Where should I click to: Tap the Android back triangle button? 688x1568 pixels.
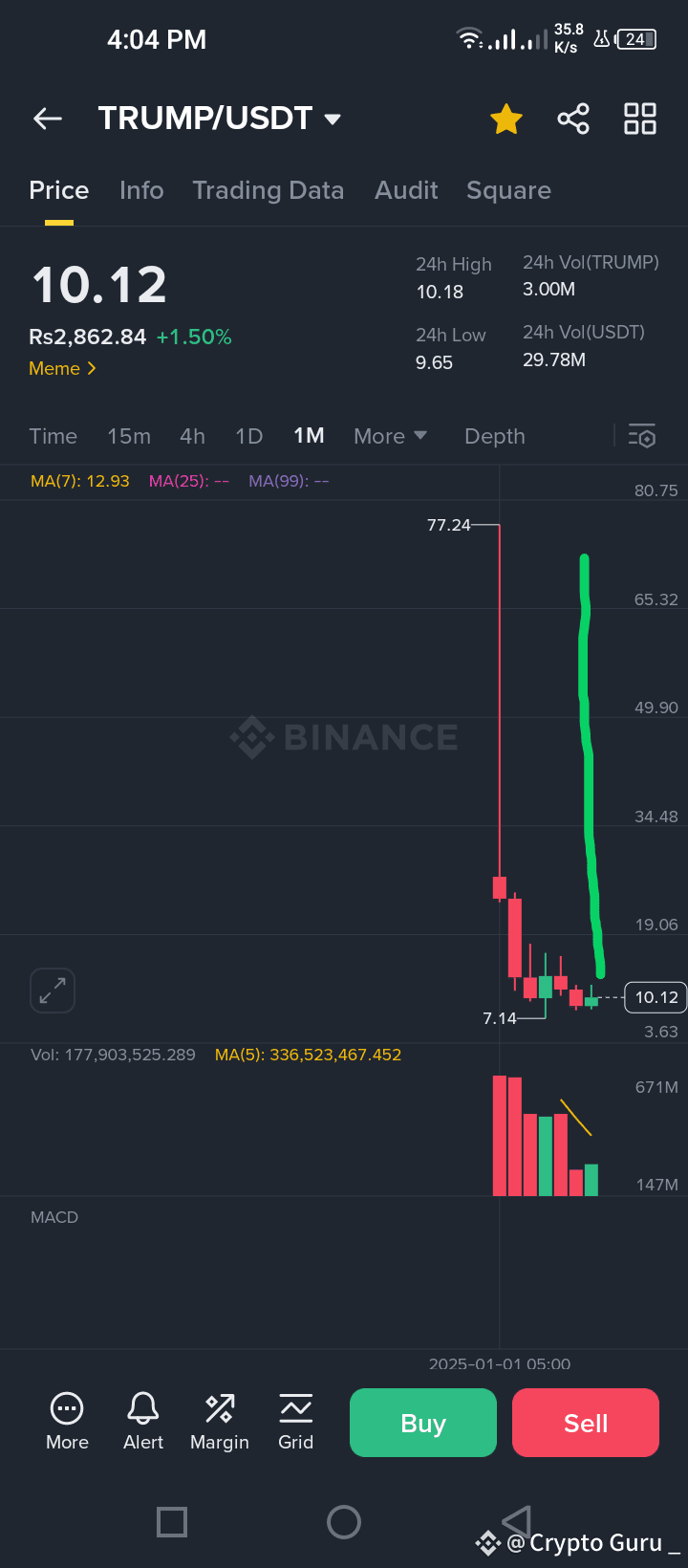coord(516,1520)
